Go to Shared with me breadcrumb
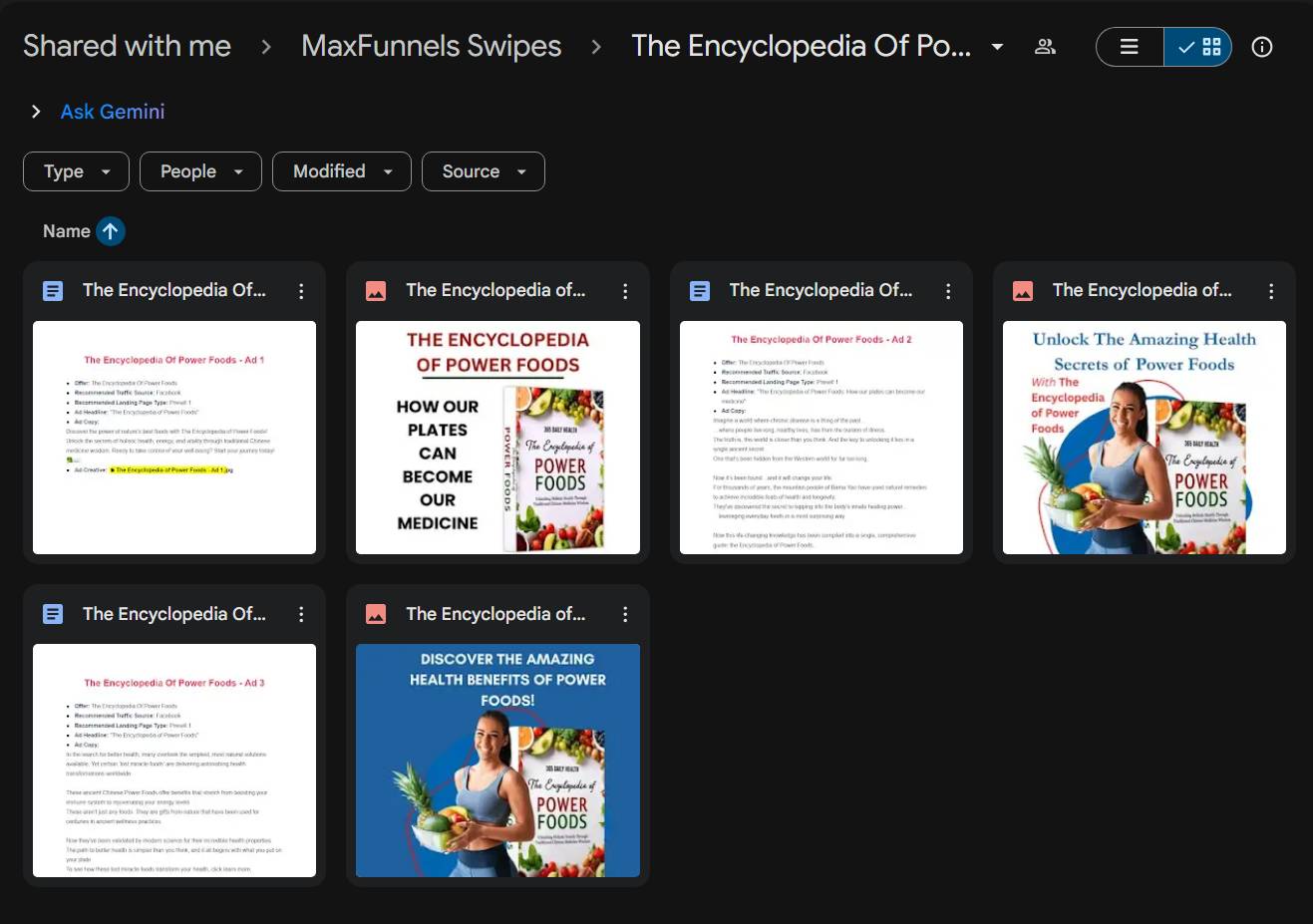1313x924 pixels. point(127,46)
